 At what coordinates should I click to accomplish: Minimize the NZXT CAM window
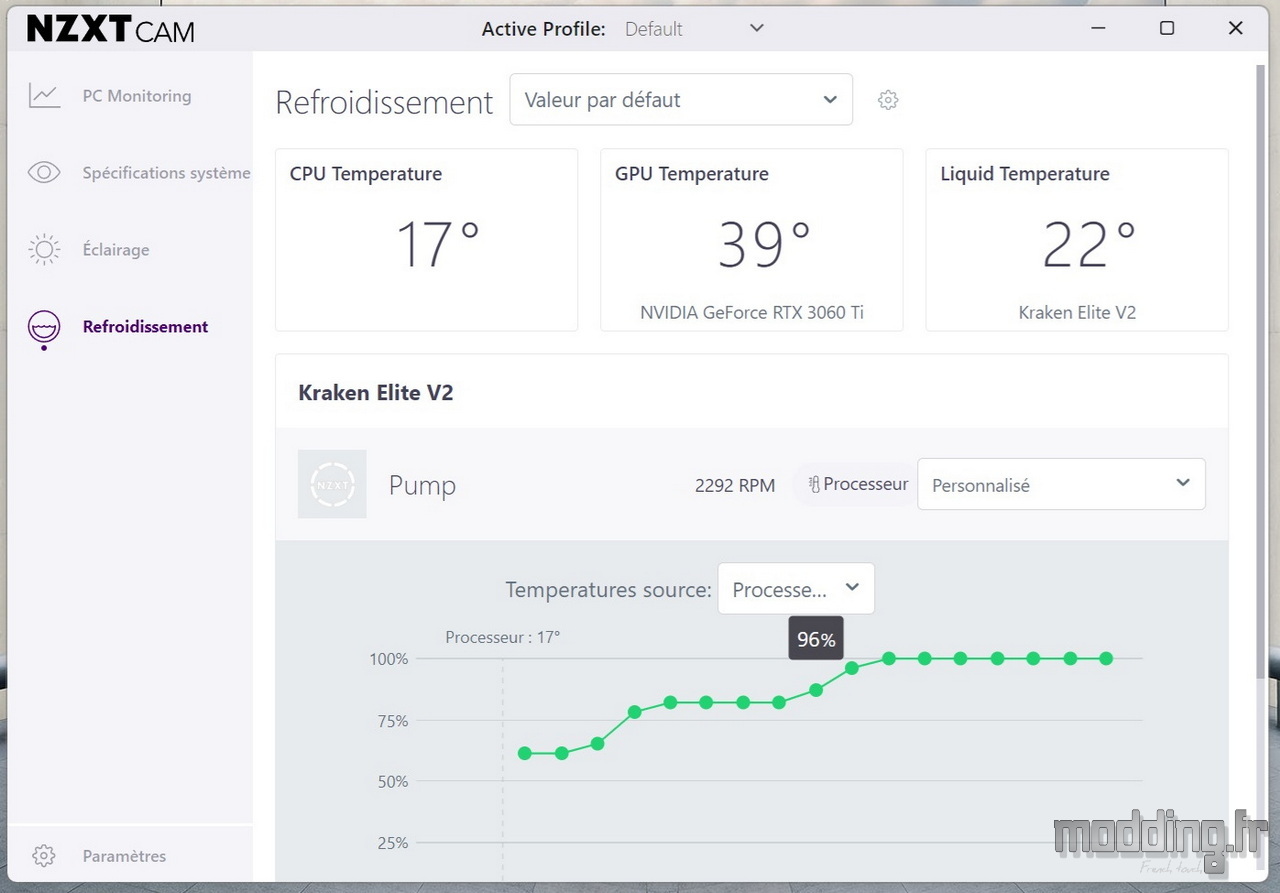[x=1098, y=28]
